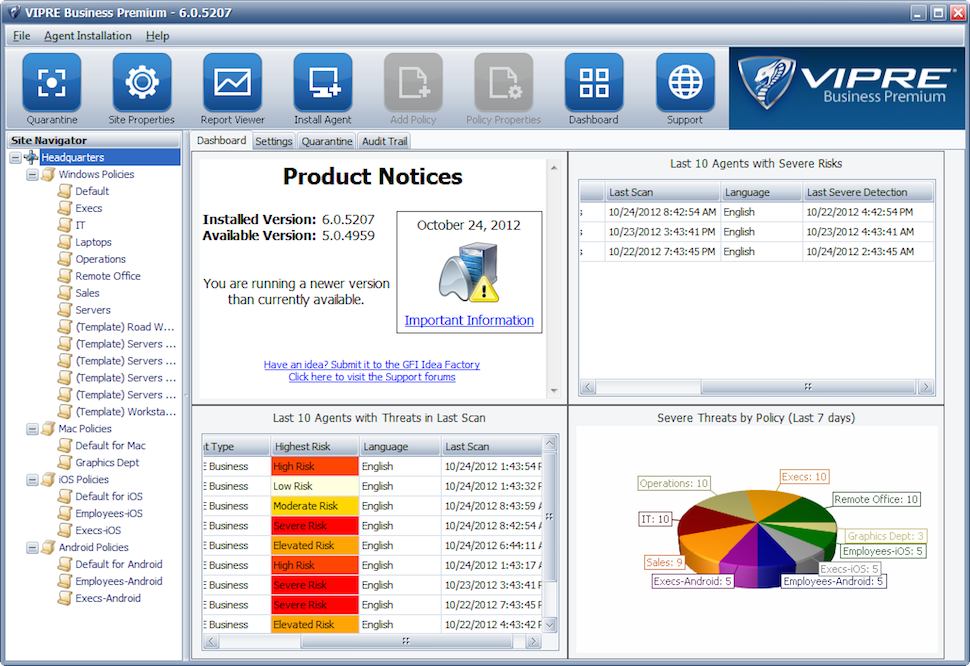Open the GFI Idea Factory link
Viewport: 970px width, 666px height.
click(x=372, y=365)
